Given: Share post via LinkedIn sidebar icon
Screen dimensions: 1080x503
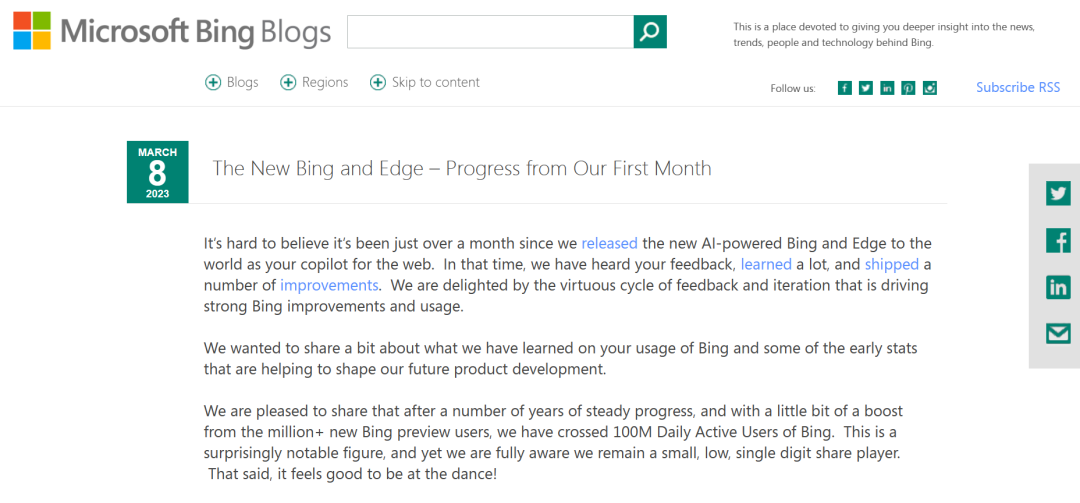Looking at the screenshot, I should pyautogui.click(x=1058, y=288).
